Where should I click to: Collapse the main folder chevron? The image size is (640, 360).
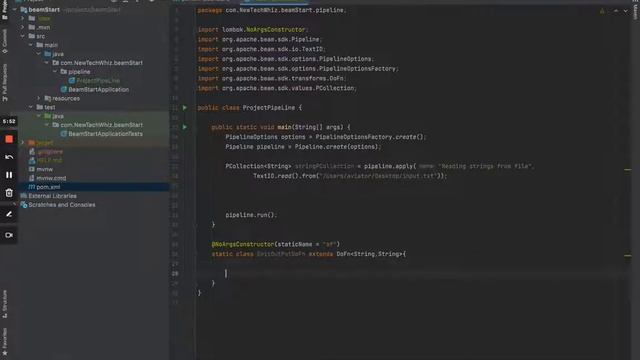click(x=31, y=45)
